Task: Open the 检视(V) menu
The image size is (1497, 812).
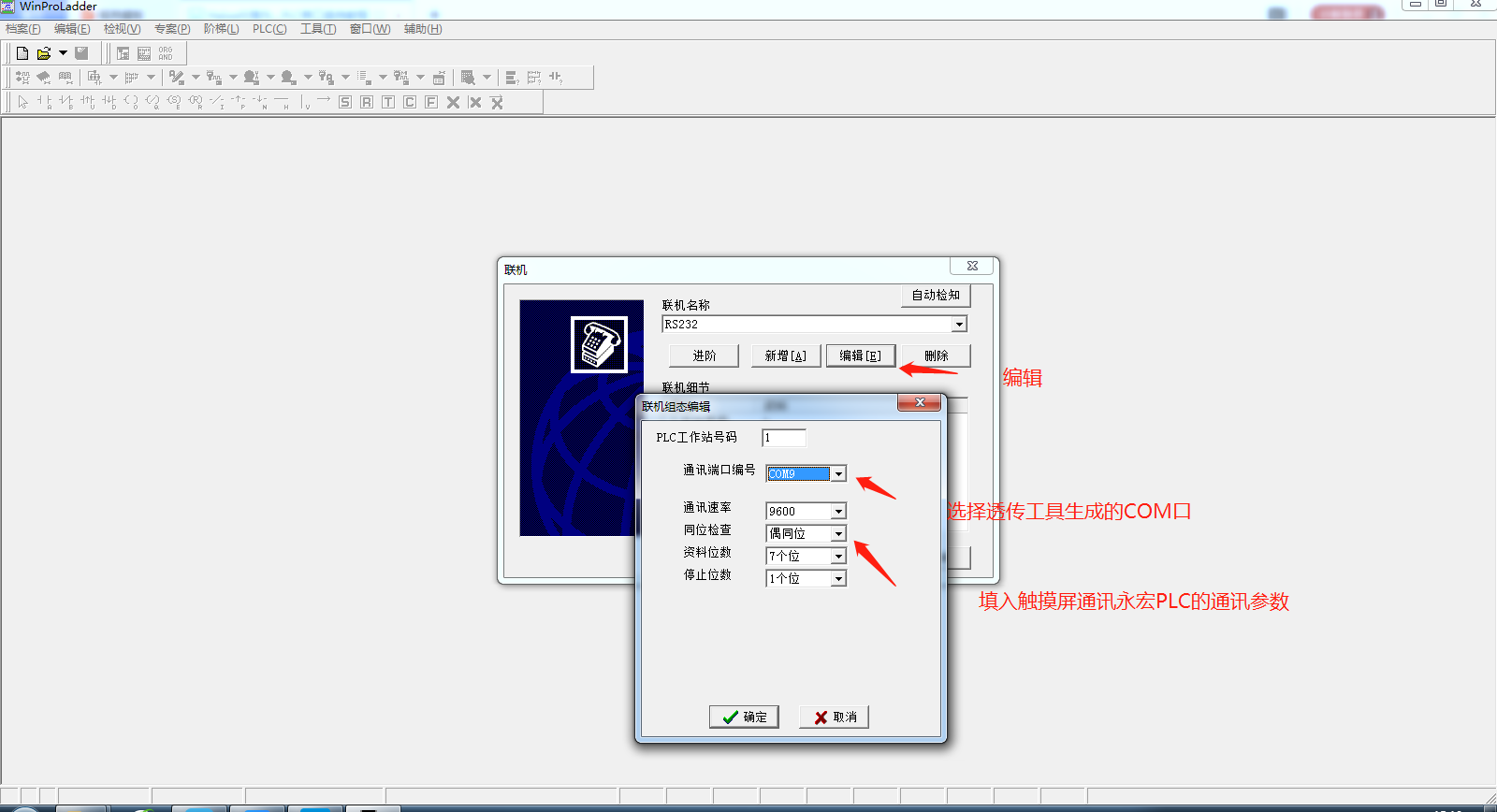Action: click(122, 29)
